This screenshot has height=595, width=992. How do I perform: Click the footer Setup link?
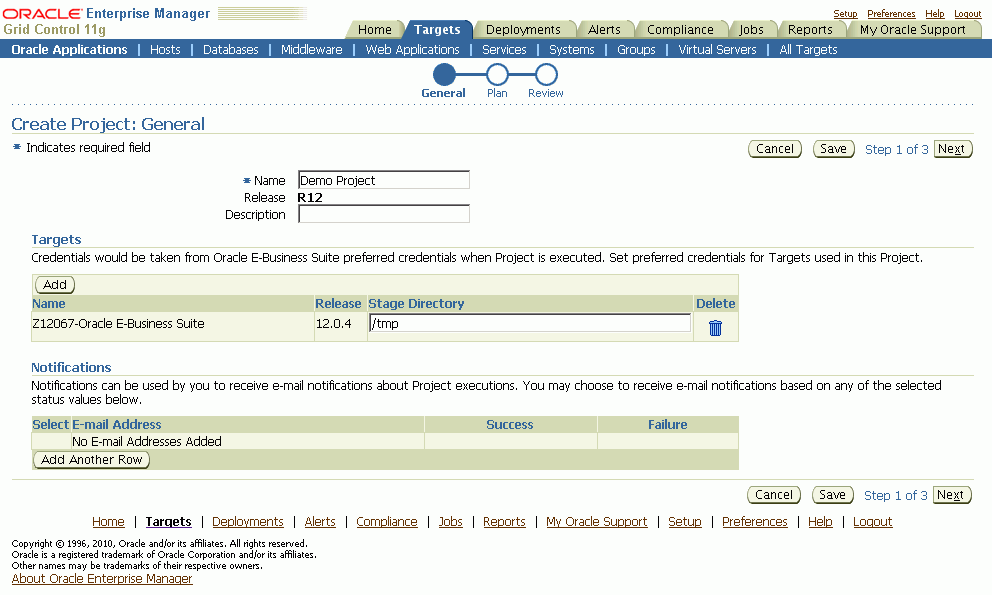[685, 522]
